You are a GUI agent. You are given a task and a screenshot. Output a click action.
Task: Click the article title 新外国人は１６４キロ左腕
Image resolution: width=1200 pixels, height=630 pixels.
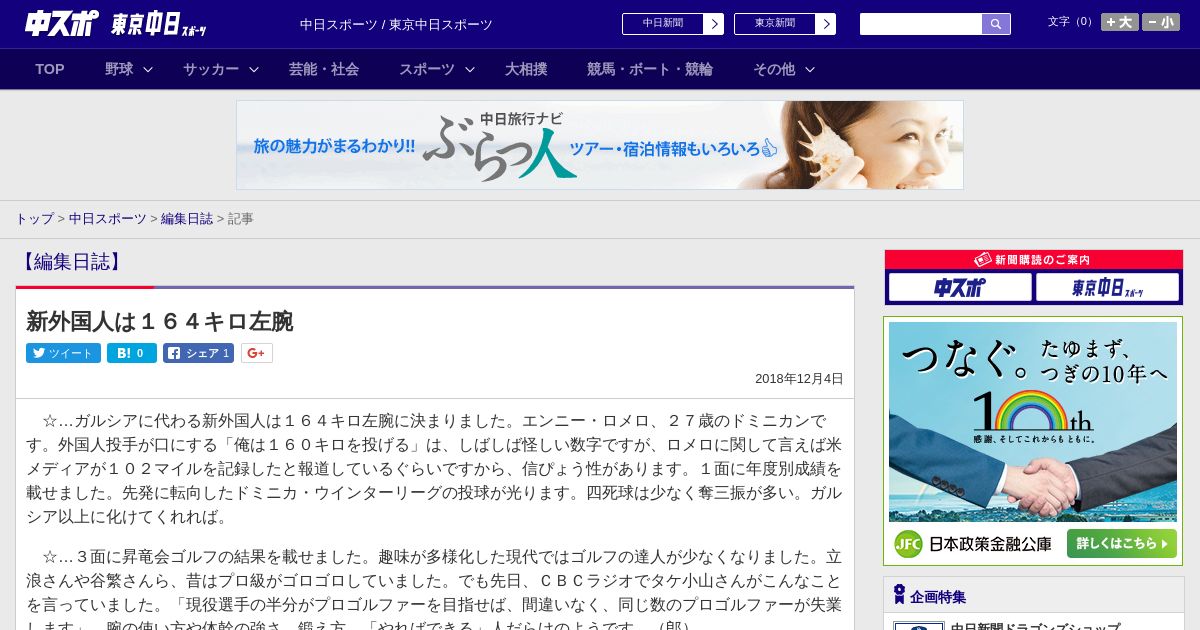[160, 321]
